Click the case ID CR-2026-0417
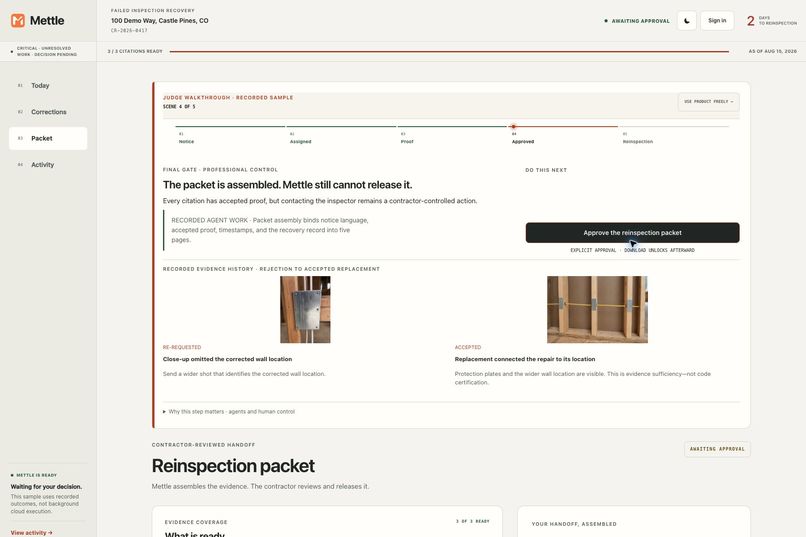 [129, 31]
